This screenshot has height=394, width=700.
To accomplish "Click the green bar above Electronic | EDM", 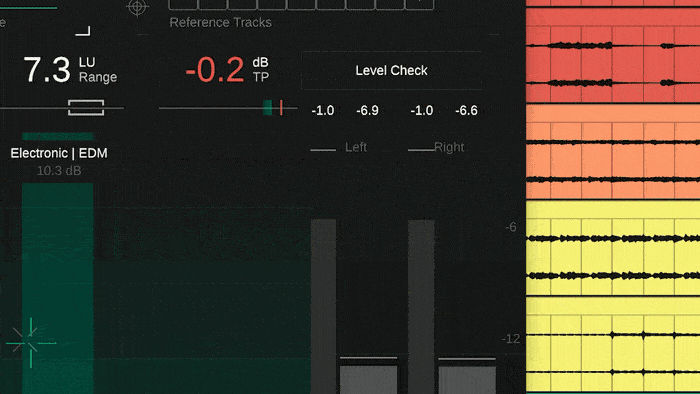I will coord(58,136).
